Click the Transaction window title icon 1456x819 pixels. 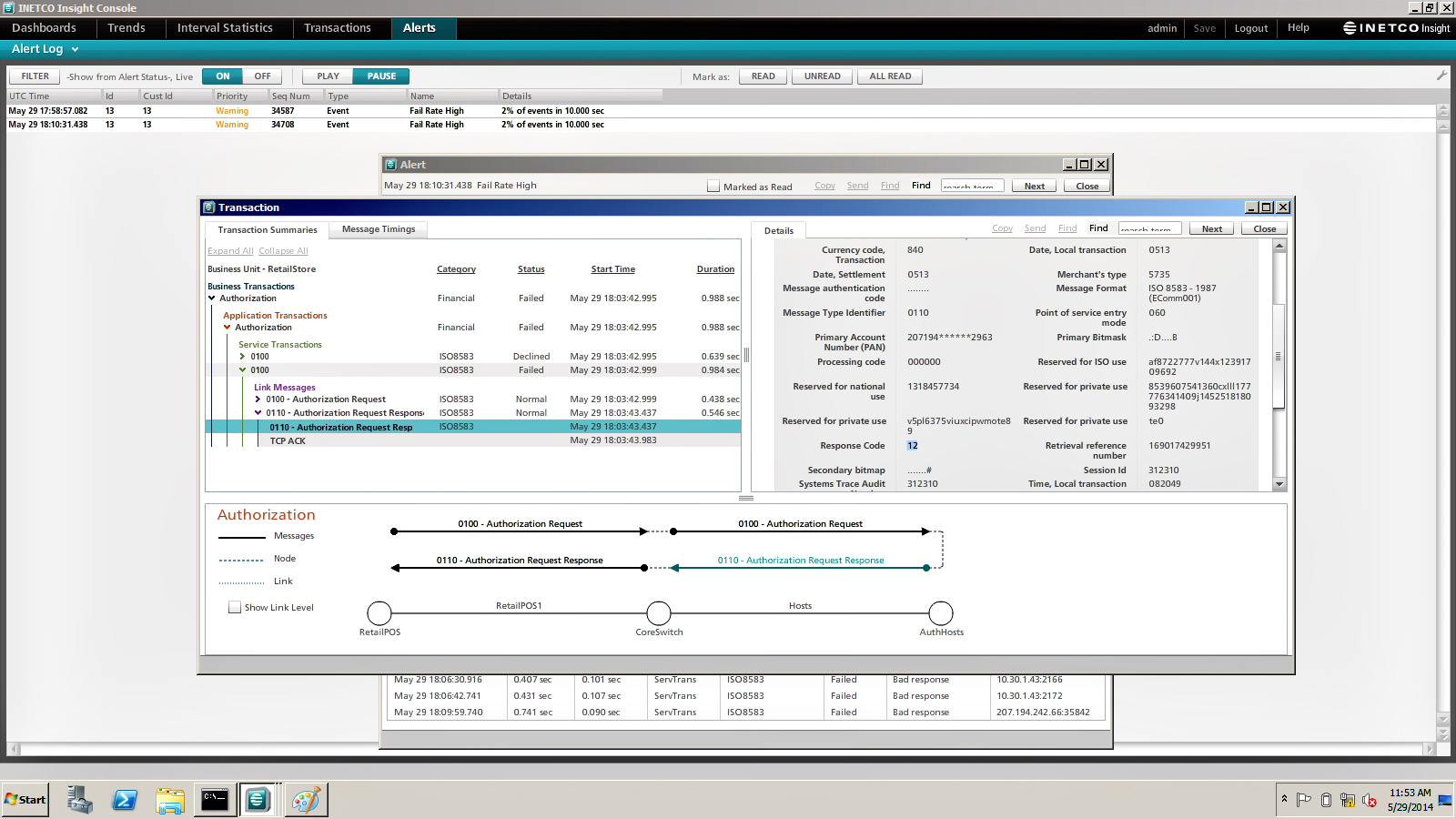(x=208, y=207)
